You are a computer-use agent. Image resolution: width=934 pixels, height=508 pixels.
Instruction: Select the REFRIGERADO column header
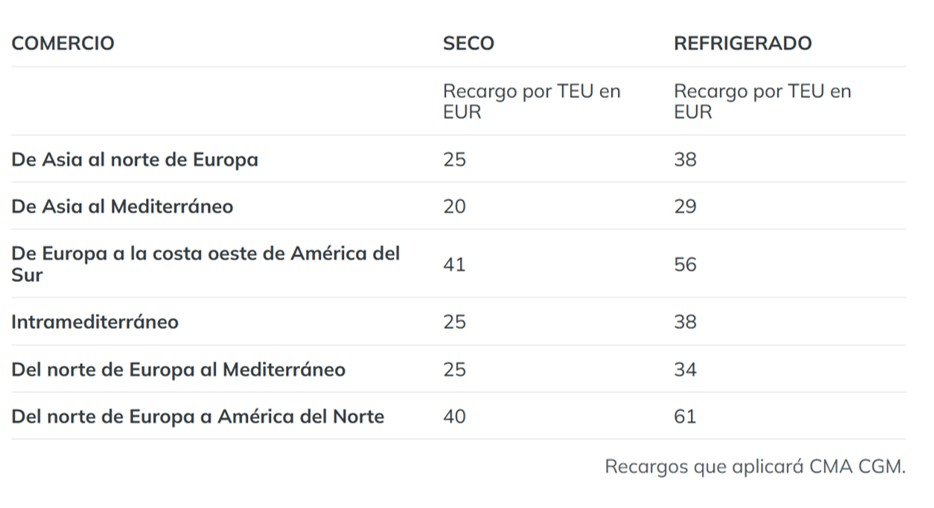[x=742, y=43]
